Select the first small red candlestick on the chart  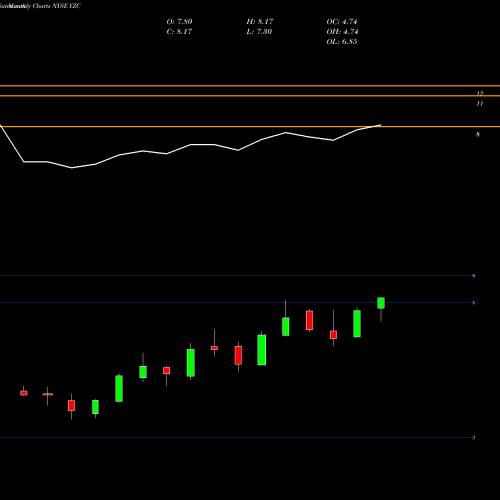24,393
